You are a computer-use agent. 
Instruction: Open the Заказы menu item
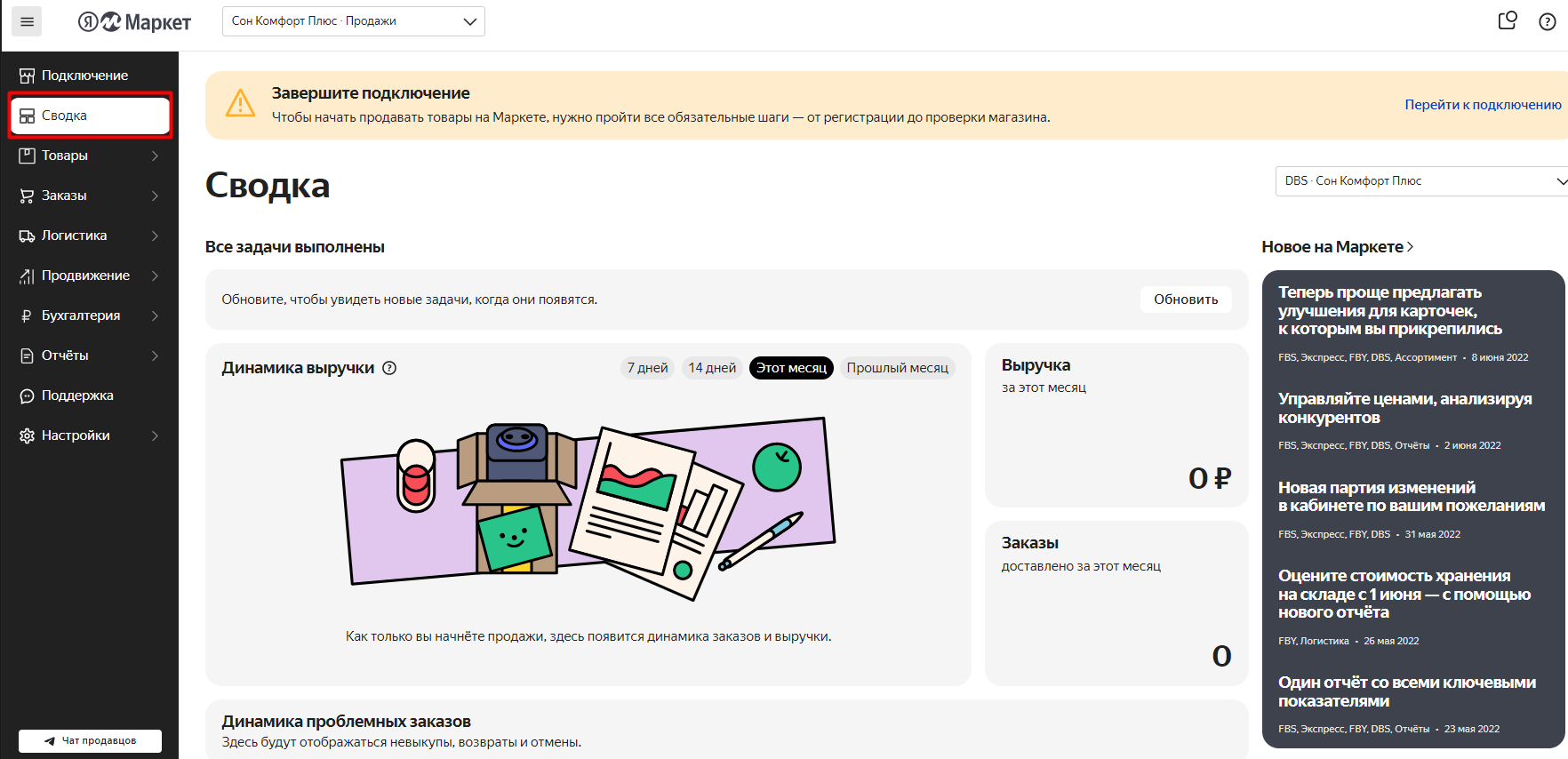(89, 196)
